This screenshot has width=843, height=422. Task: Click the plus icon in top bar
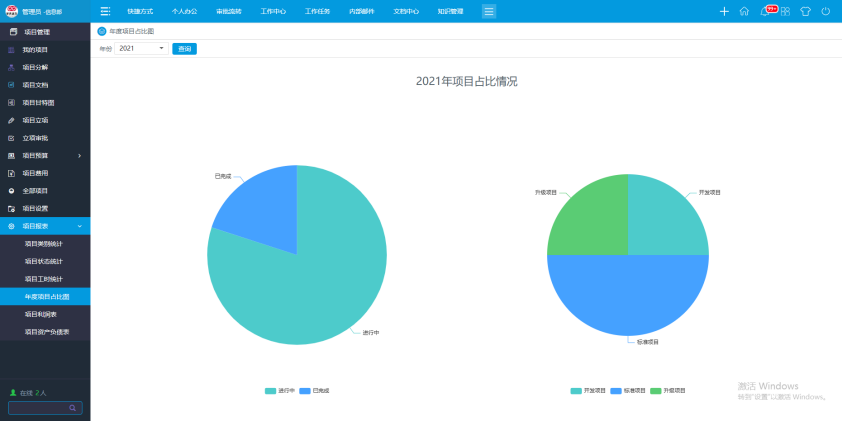click(x=724, y=11)
